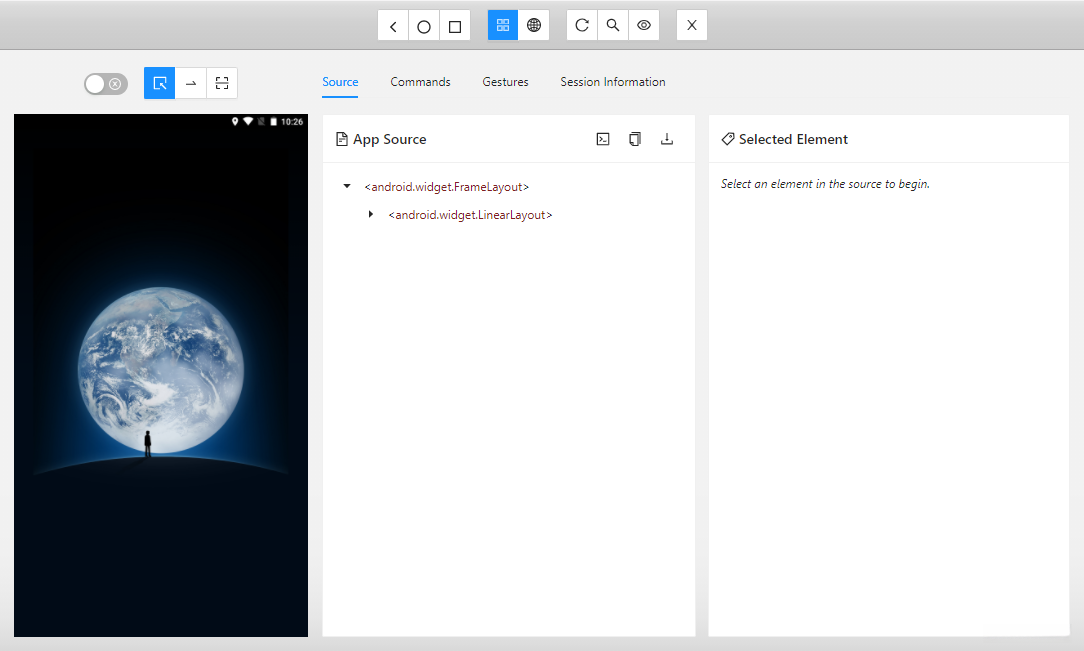This screenshot has height=651, width=1084.
Task: Open the Session Information tab
Action: 612,82
